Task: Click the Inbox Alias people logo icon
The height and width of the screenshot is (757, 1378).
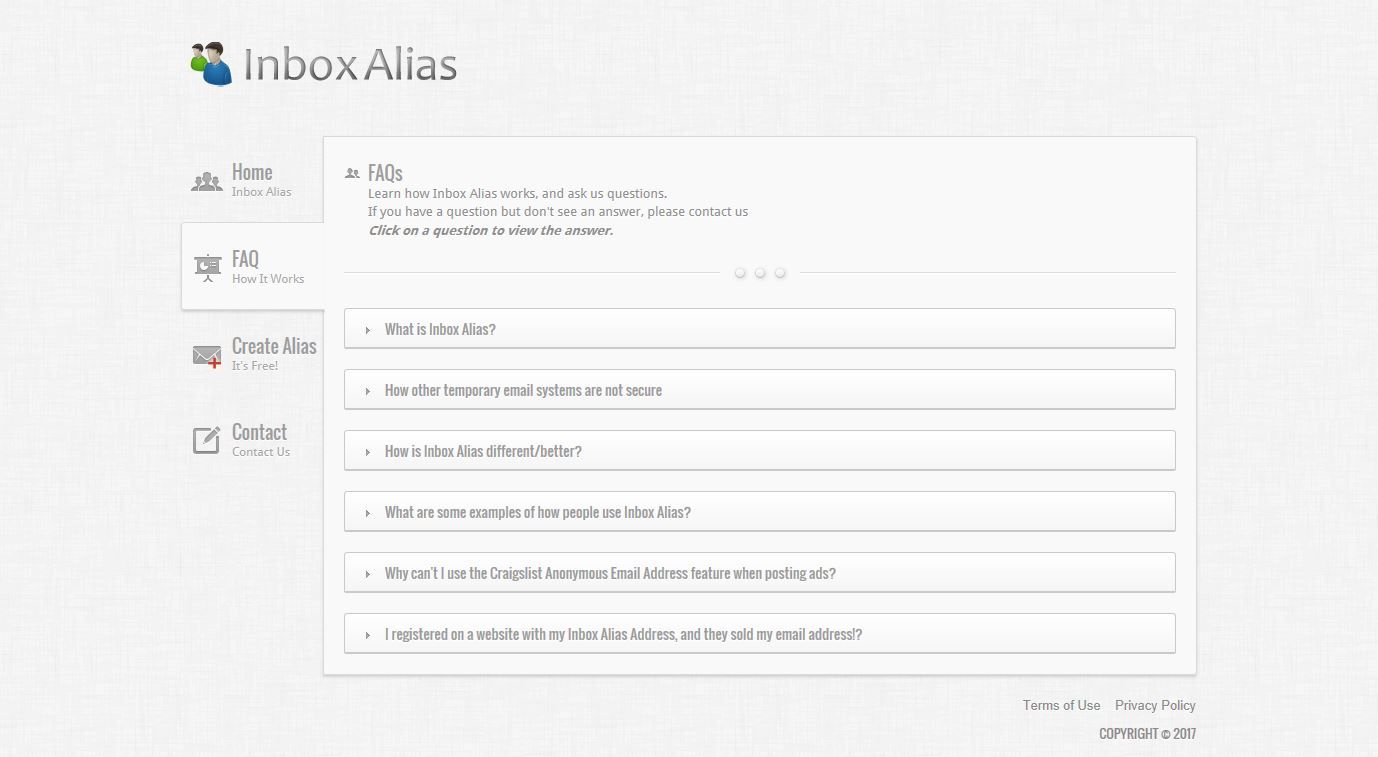Action: pos(208,62)
